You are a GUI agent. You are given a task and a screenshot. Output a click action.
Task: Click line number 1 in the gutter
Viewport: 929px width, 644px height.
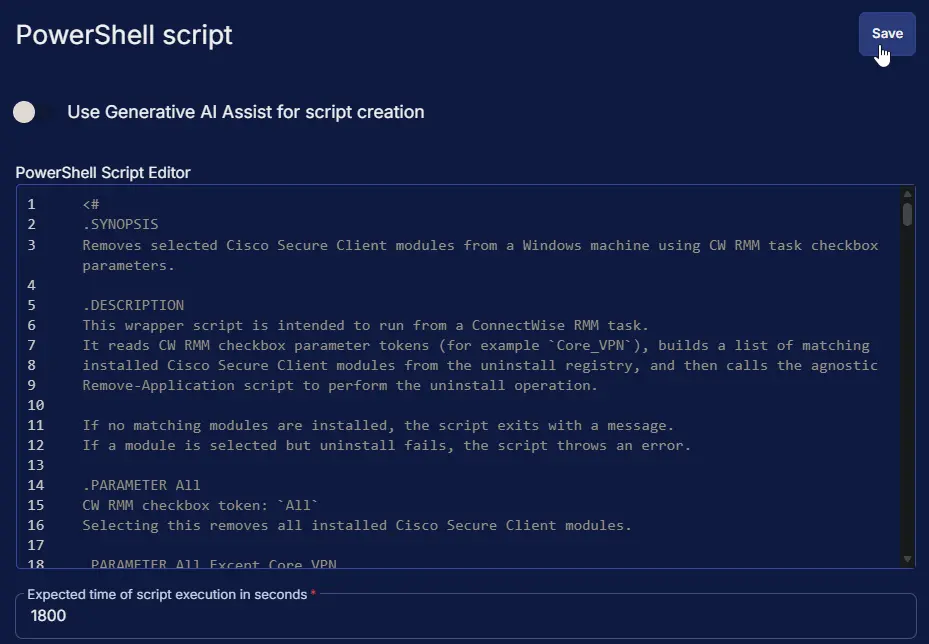point(31,205)
